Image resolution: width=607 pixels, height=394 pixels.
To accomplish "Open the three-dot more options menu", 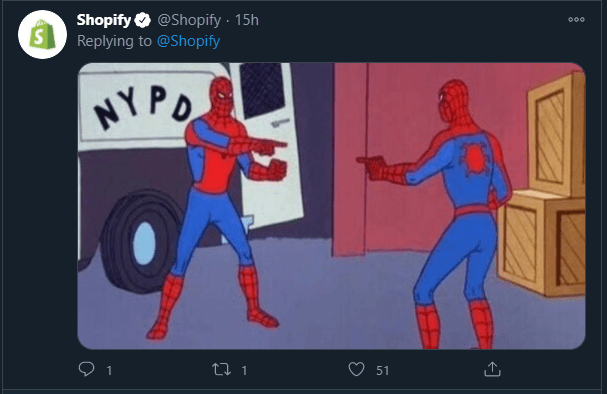I will (576, 19).
